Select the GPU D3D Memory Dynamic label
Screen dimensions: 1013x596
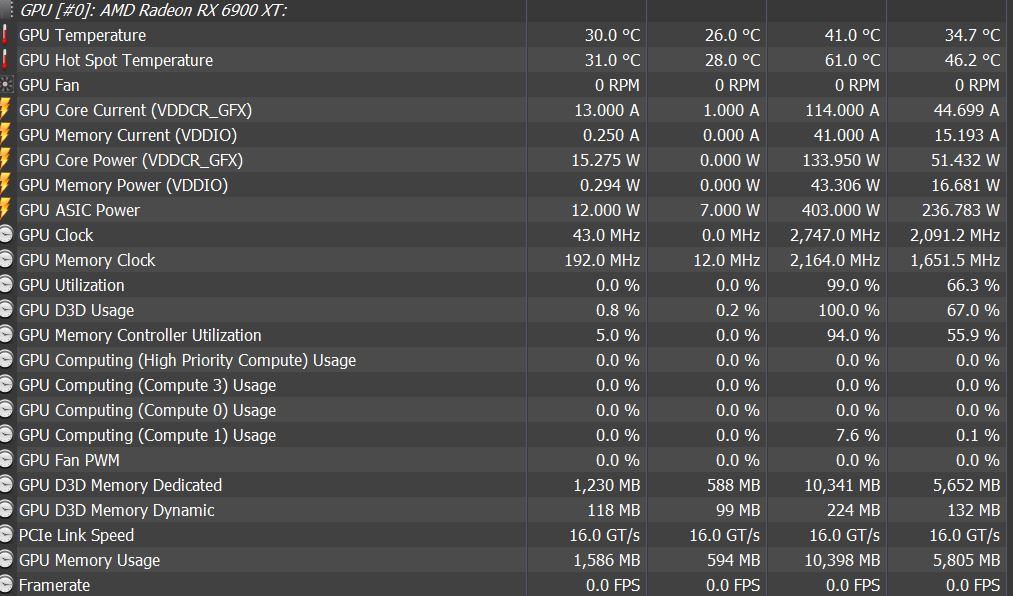117,511
